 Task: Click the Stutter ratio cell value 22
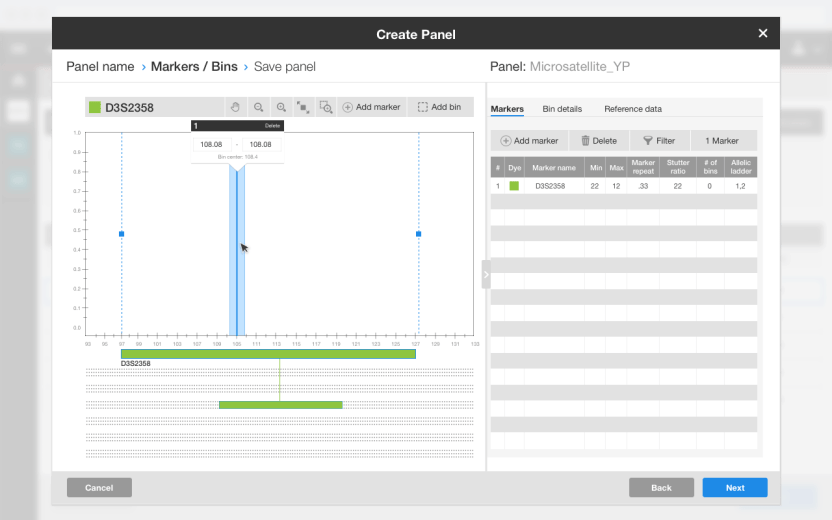(x=678, y=186)
